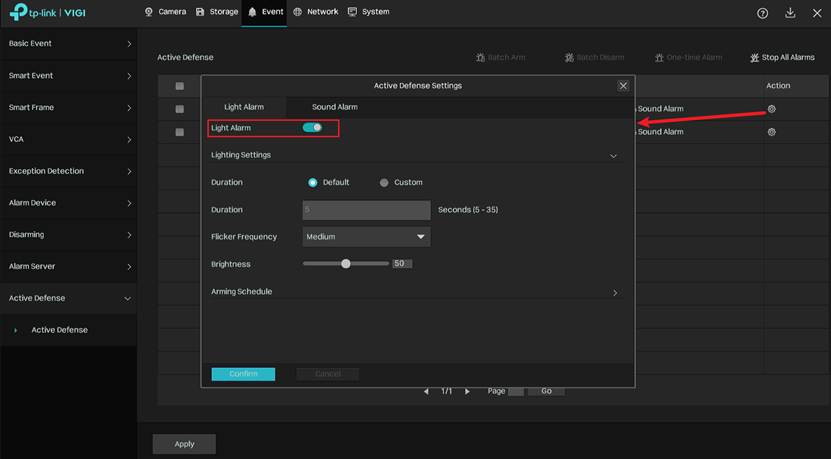Screen dimensions: 831x459
Task: Click the Network globe icon in top menu
Action: (297, 12)
